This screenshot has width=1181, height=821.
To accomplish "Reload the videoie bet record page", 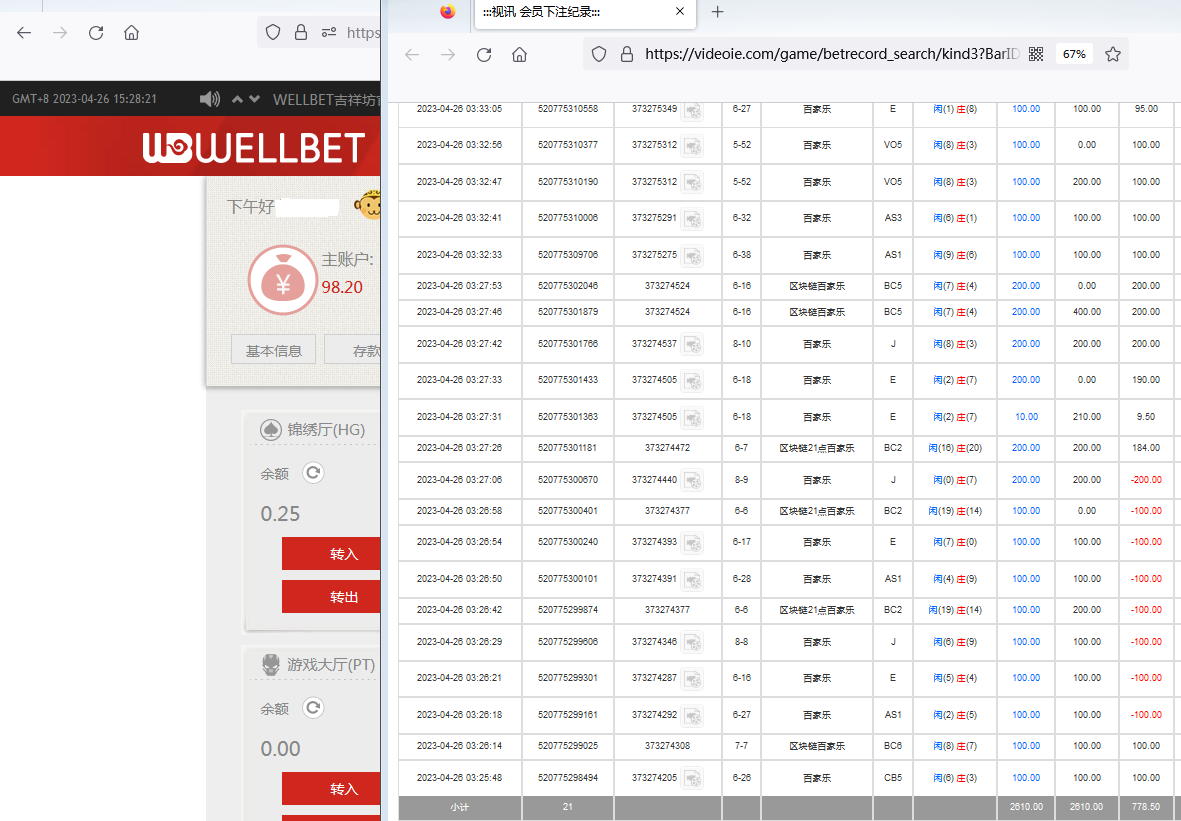I will pyautogui.click(x=484, y=54).
